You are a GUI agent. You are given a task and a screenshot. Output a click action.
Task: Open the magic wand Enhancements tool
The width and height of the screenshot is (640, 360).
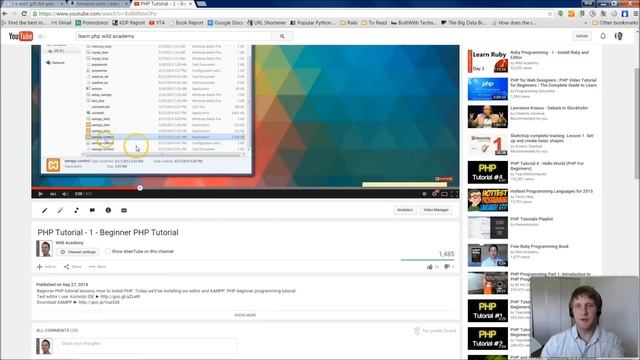pyautogui.click(x=60, y=210)
